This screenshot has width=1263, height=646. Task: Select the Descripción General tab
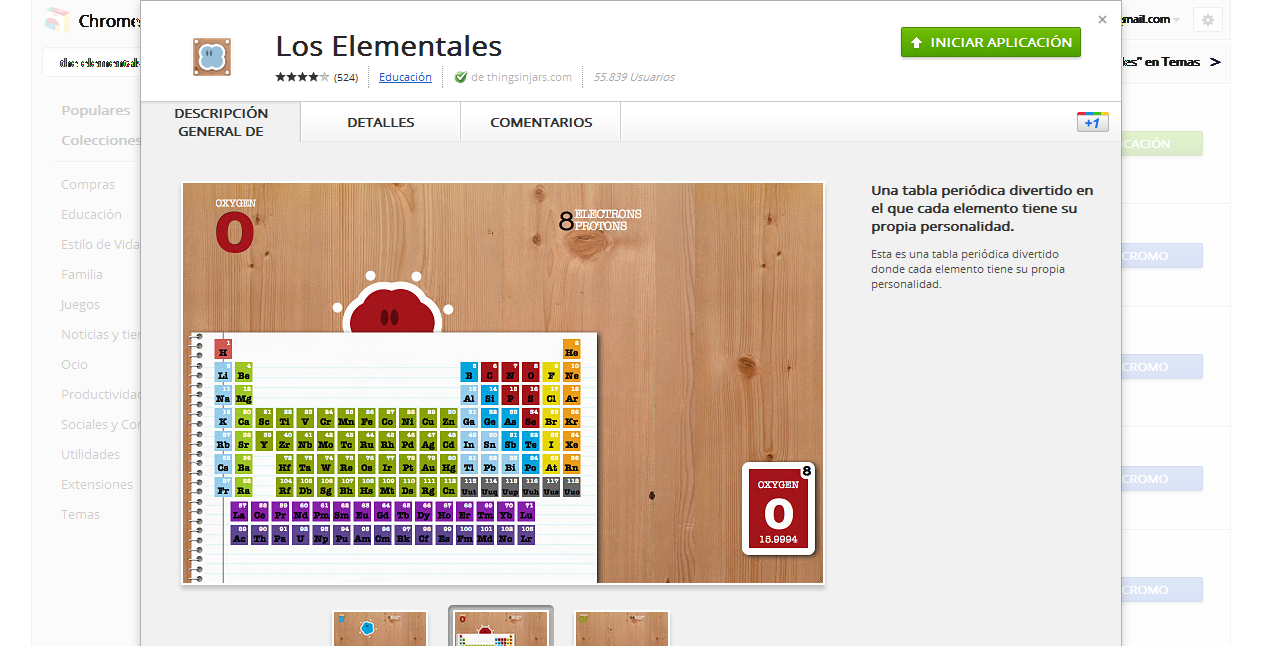point(221,122)
